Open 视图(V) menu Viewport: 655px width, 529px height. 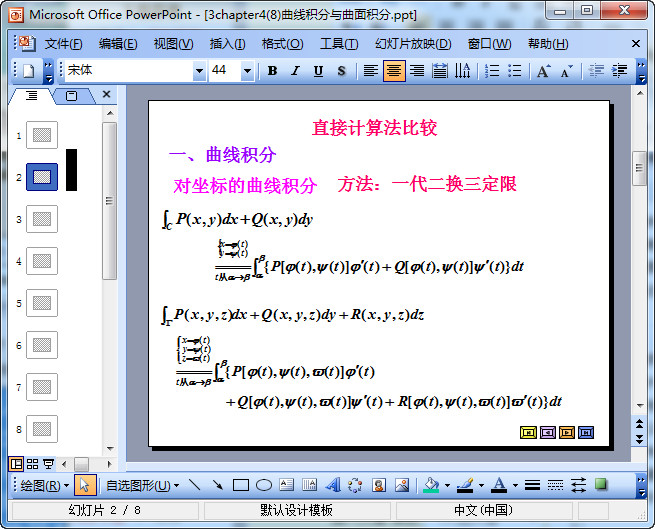pyautogui.click(x=173, y=44)
